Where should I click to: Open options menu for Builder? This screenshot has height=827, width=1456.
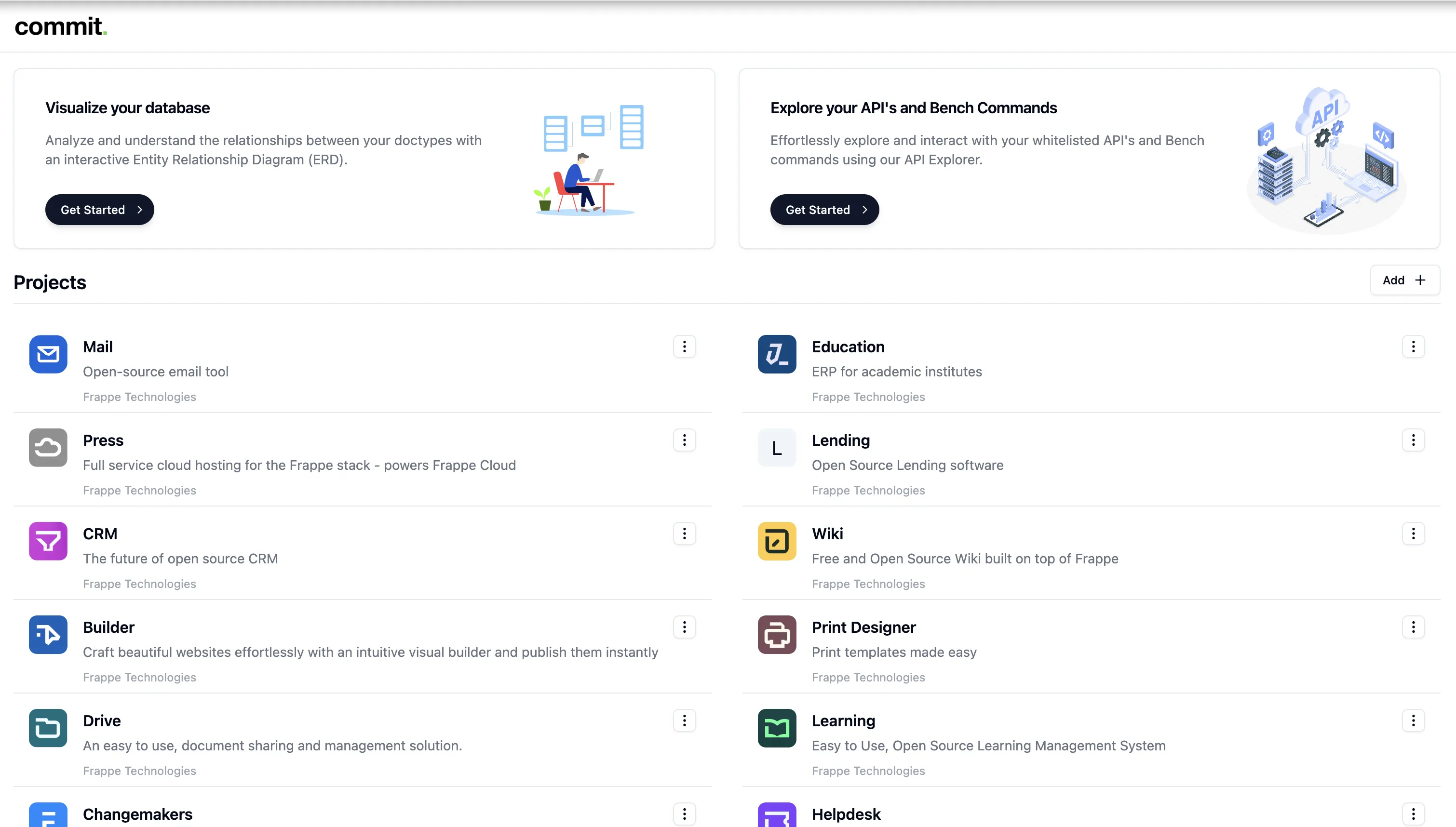point(684,627)
